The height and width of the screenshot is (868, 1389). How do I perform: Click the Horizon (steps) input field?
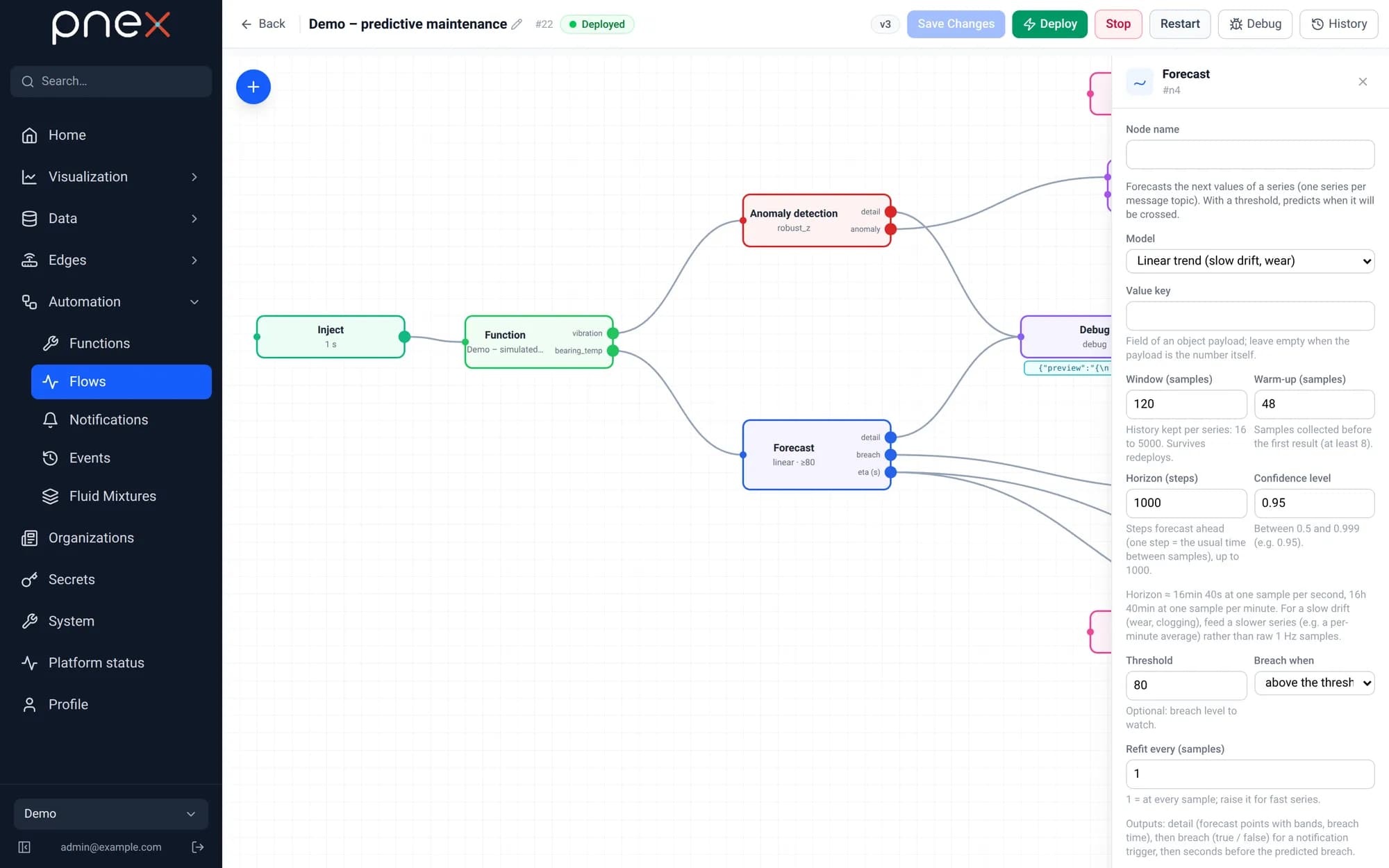pos(1186,503)
